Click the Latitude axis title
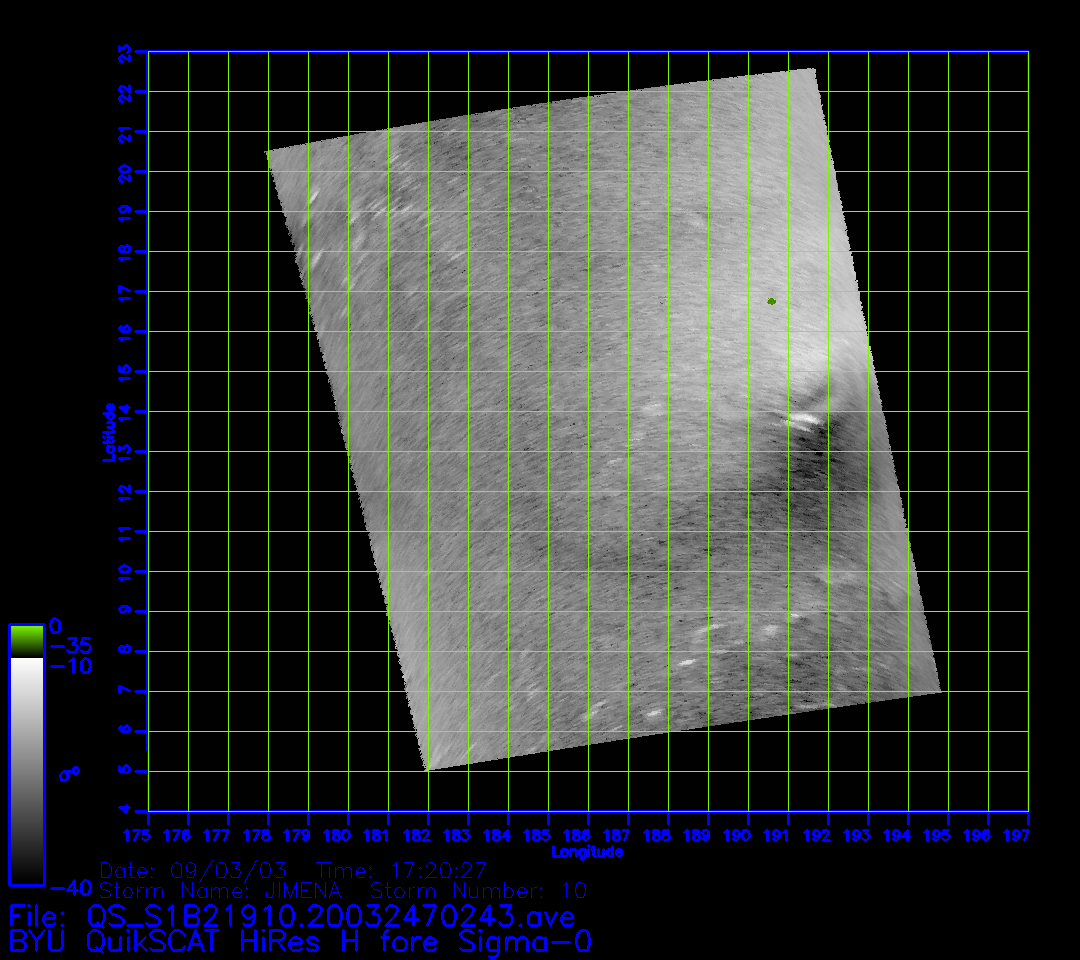This screenshot has height=960, width=1080. (109, 431)
